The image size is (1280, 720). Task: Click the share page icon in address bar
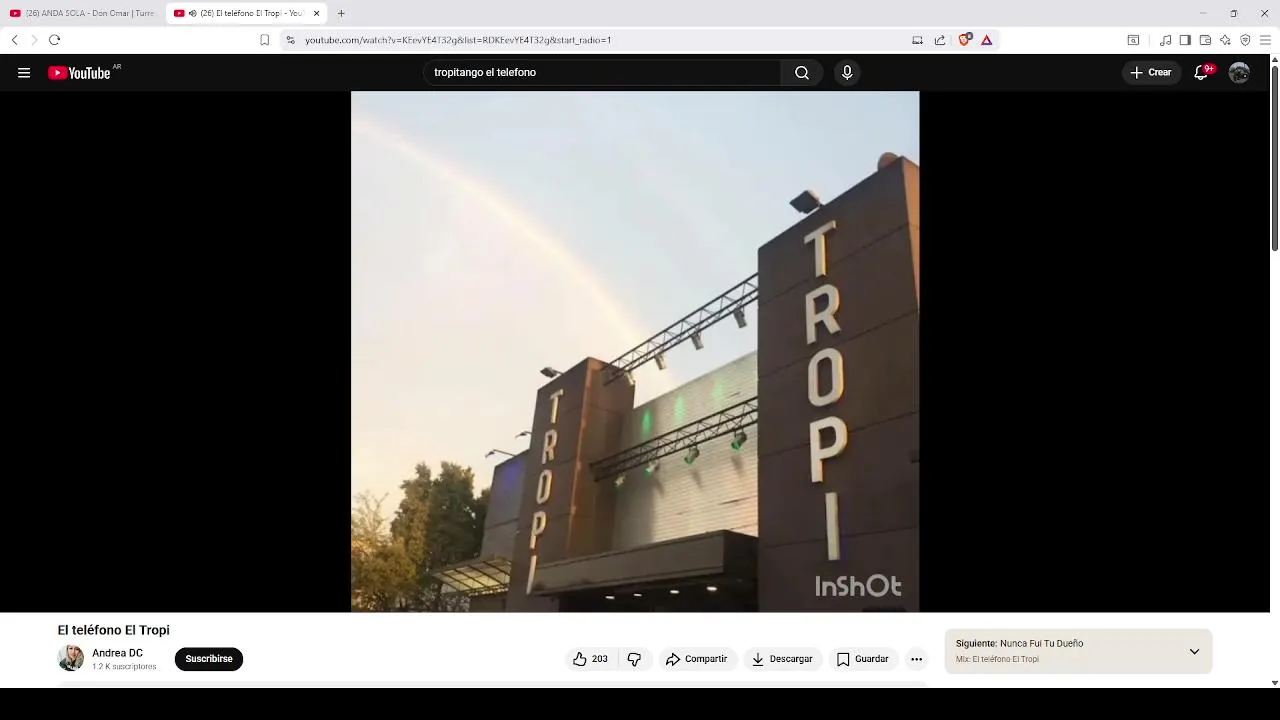click(940, 40)
